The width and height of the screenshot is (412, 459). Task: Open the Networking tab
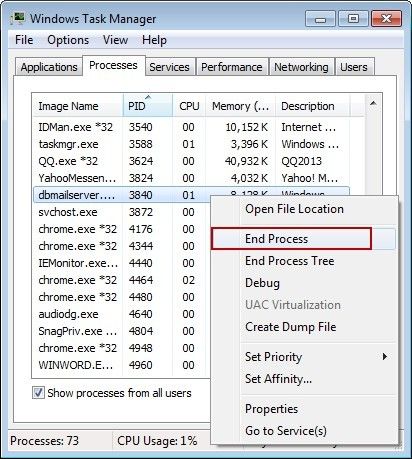coord(301,67)
